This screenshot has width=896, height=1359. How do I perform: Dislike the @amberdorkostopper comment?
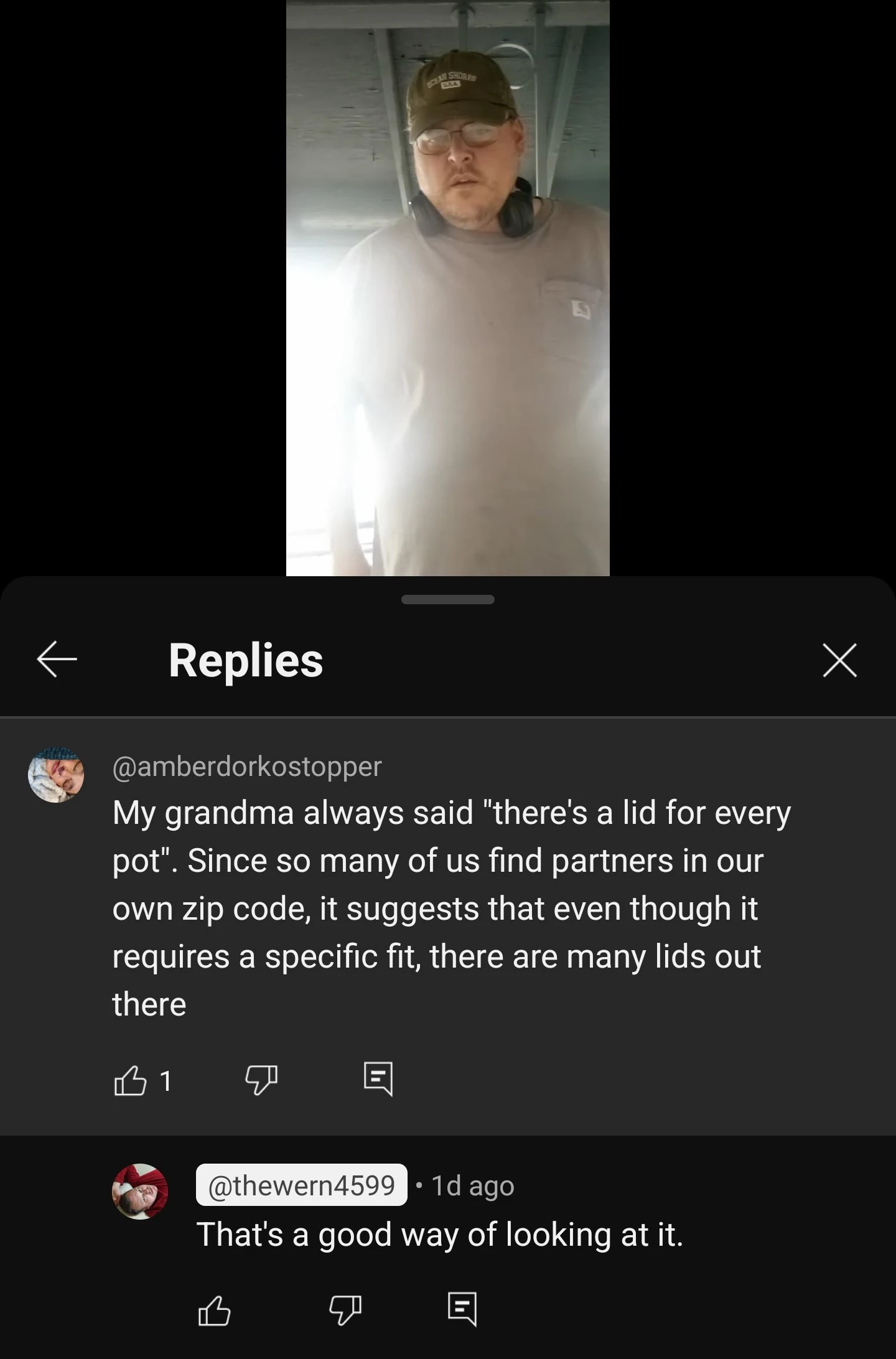261,1080
